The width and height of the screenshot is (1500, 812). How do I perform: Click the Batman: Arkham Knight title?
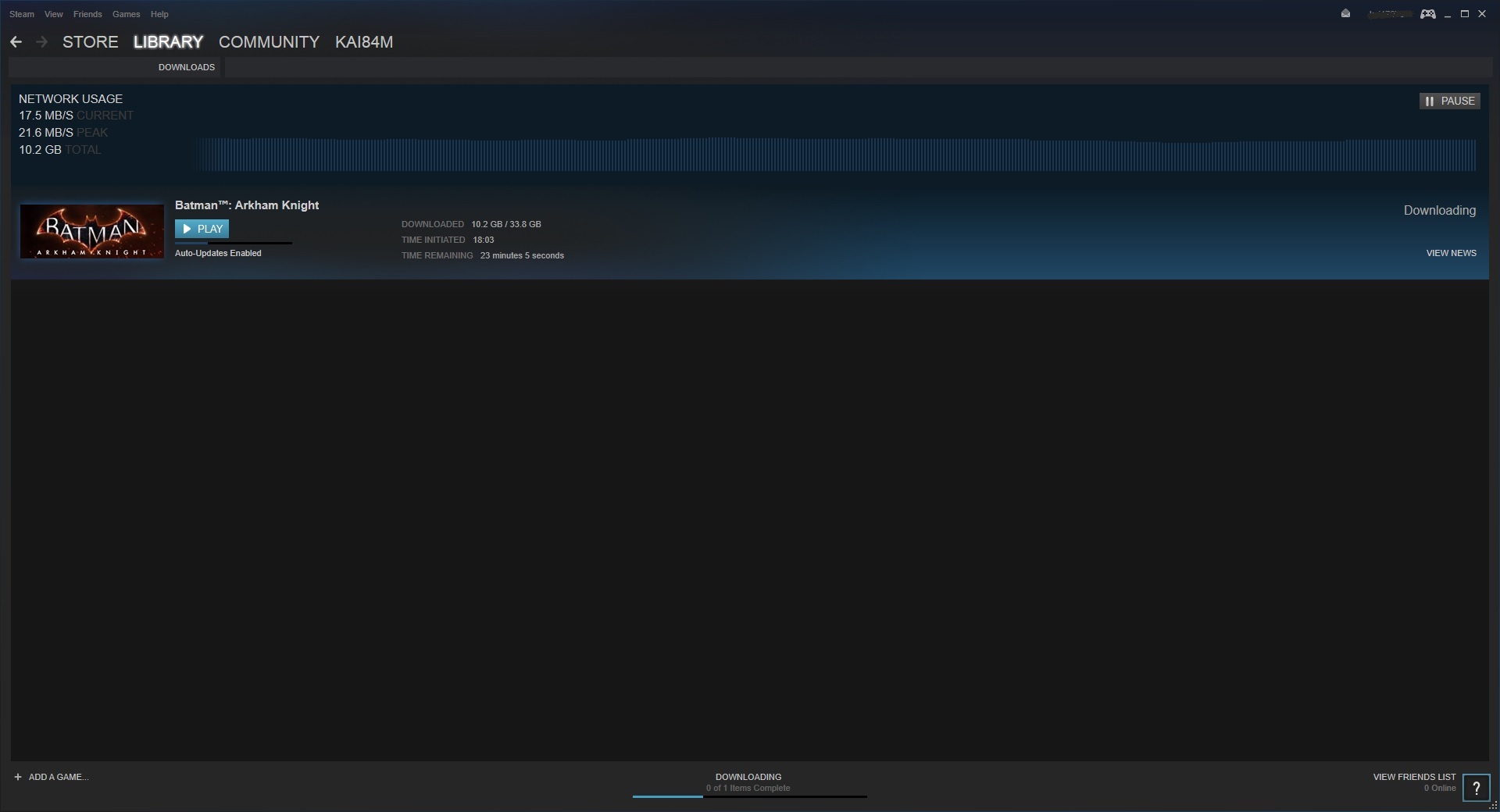pyautogui.click(x=247, y=205)
